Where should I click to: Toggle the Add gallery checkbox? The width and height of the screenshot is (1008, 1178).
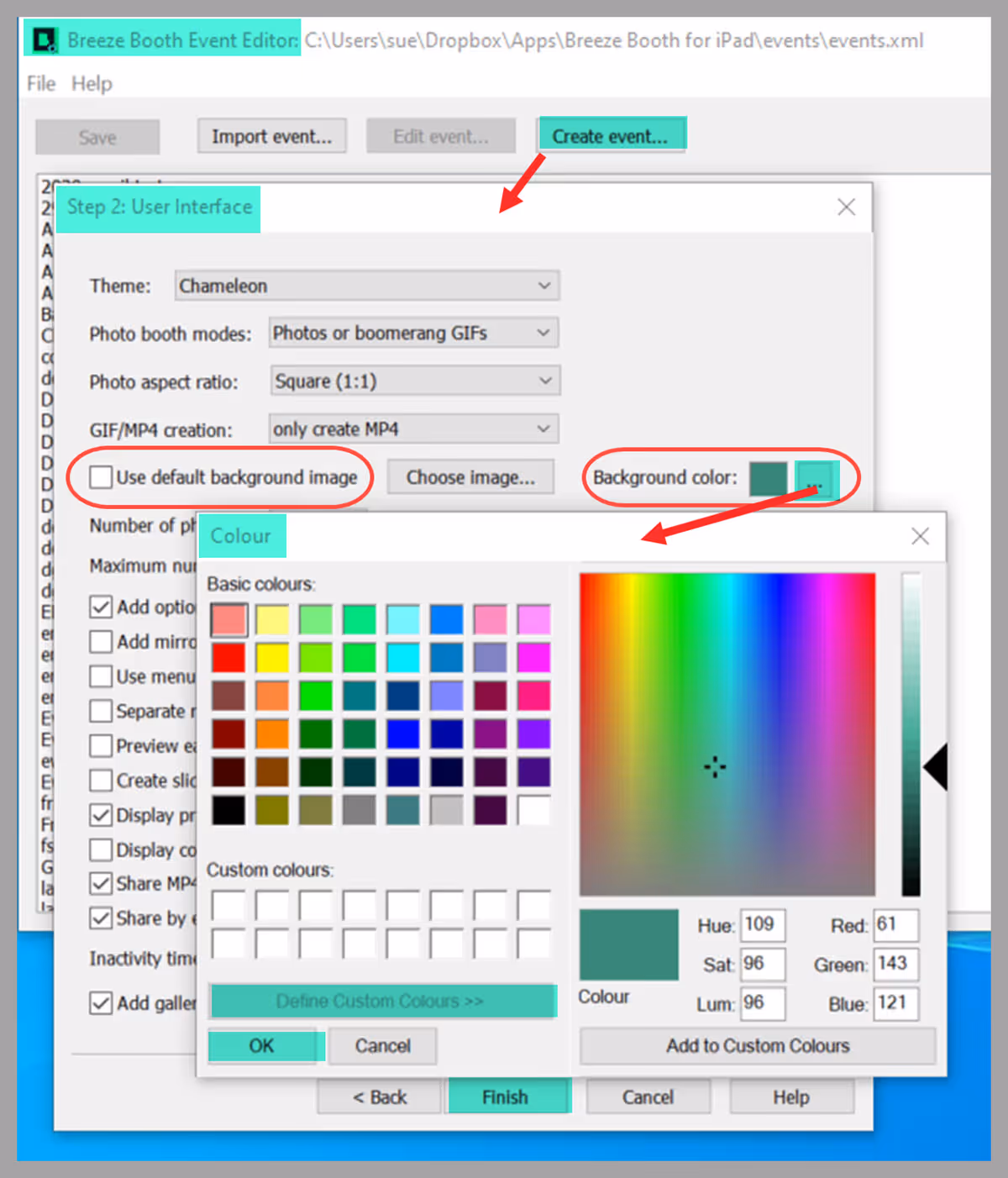(x=101, y=1002)
